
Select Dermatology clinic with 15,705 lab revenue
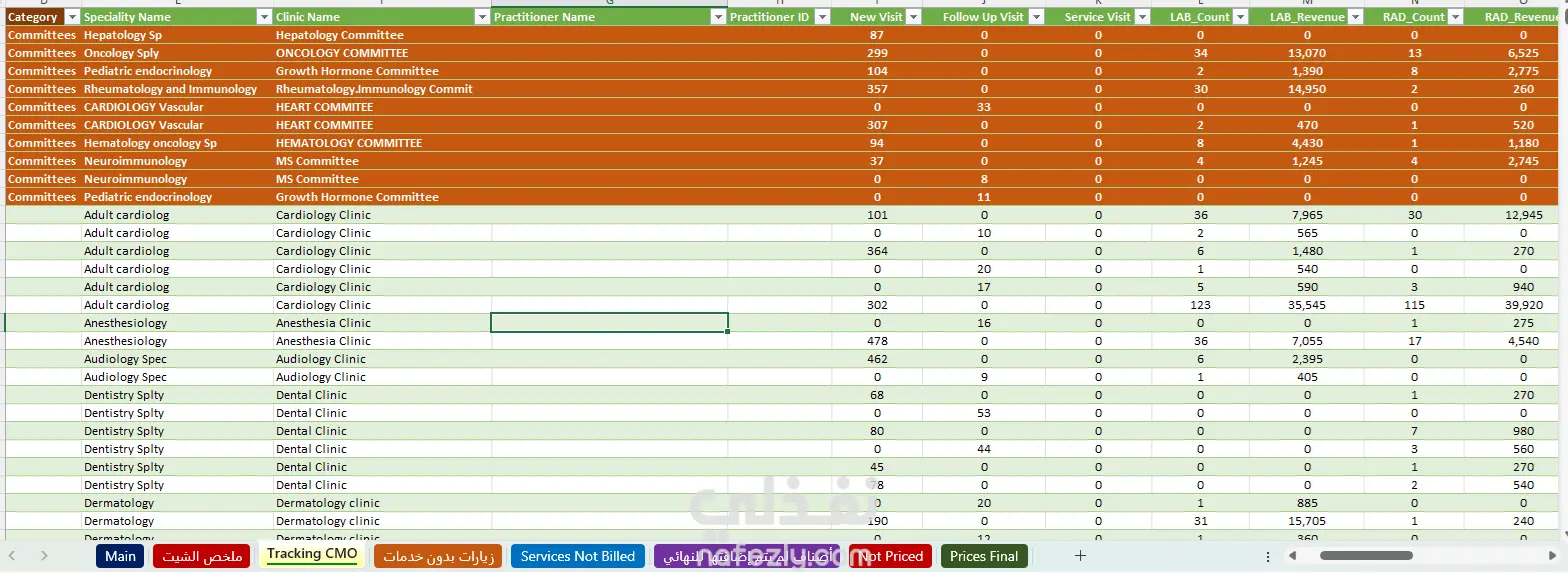[x=382, y=521]
